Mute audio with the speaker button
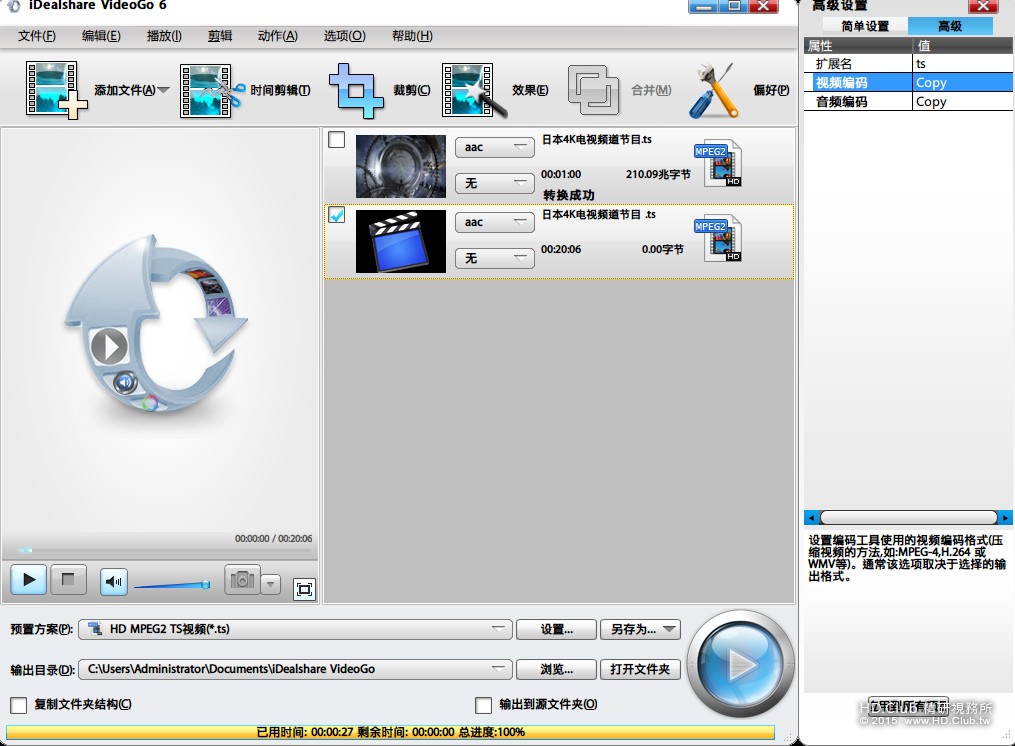Viewport: 1015px width, 746px height. tap(114, 581)
